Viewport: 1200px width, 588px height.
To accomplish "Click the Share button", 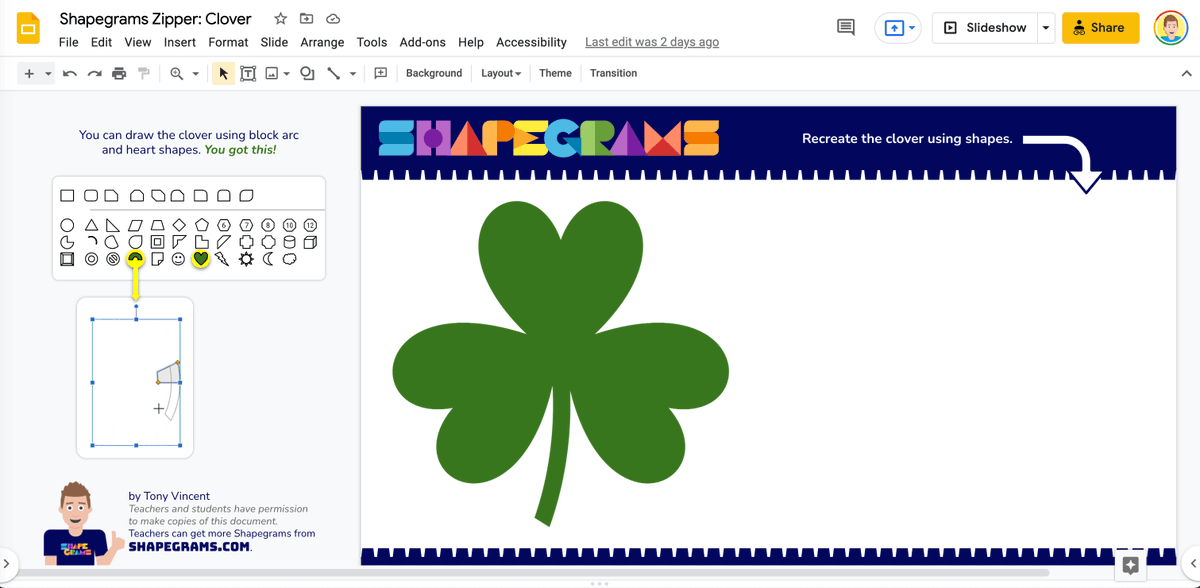I will [1100, 27].
